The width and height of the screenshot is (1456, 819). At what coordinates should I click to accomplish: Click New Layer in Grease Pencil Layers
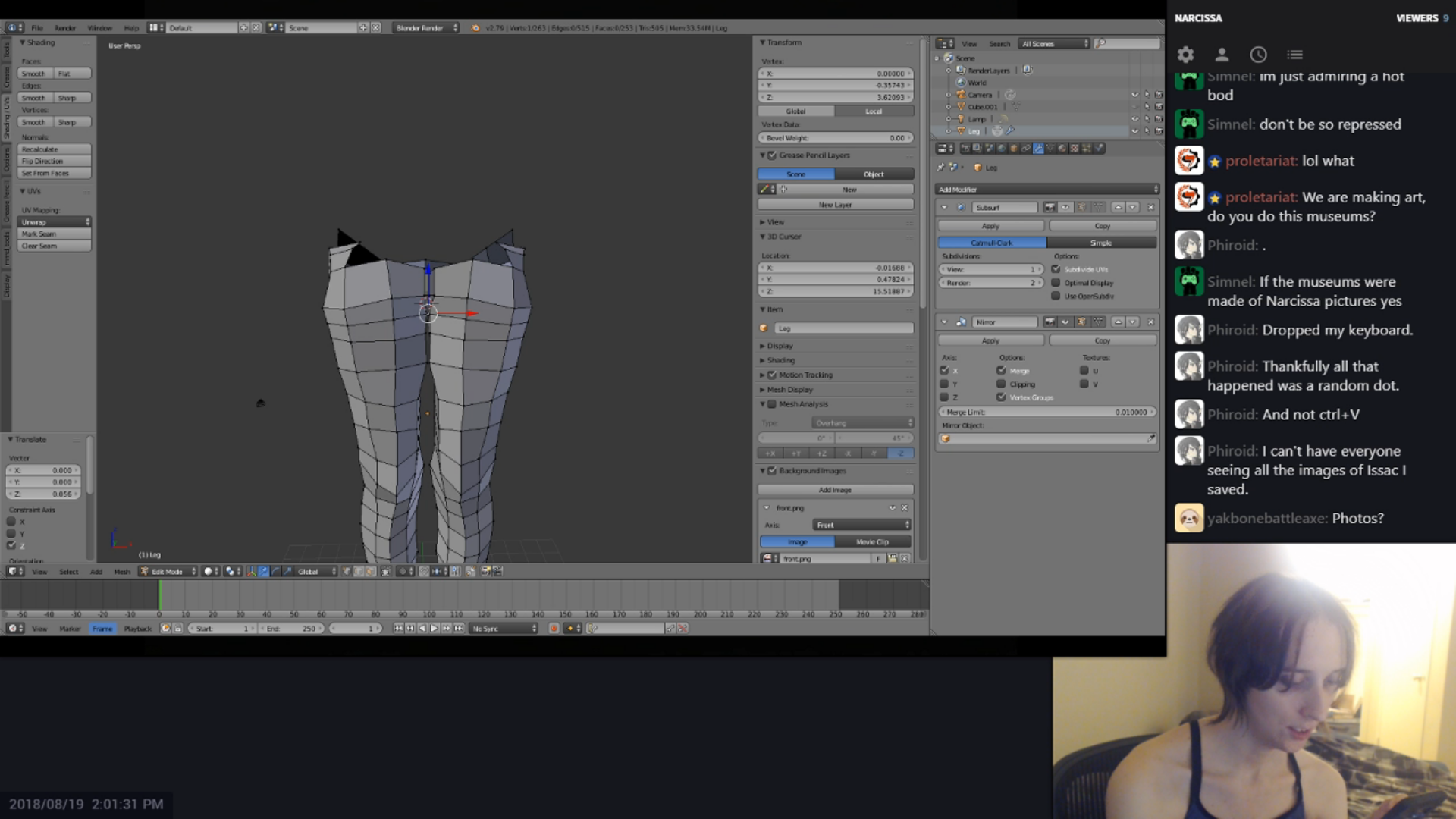click(836, 205)
